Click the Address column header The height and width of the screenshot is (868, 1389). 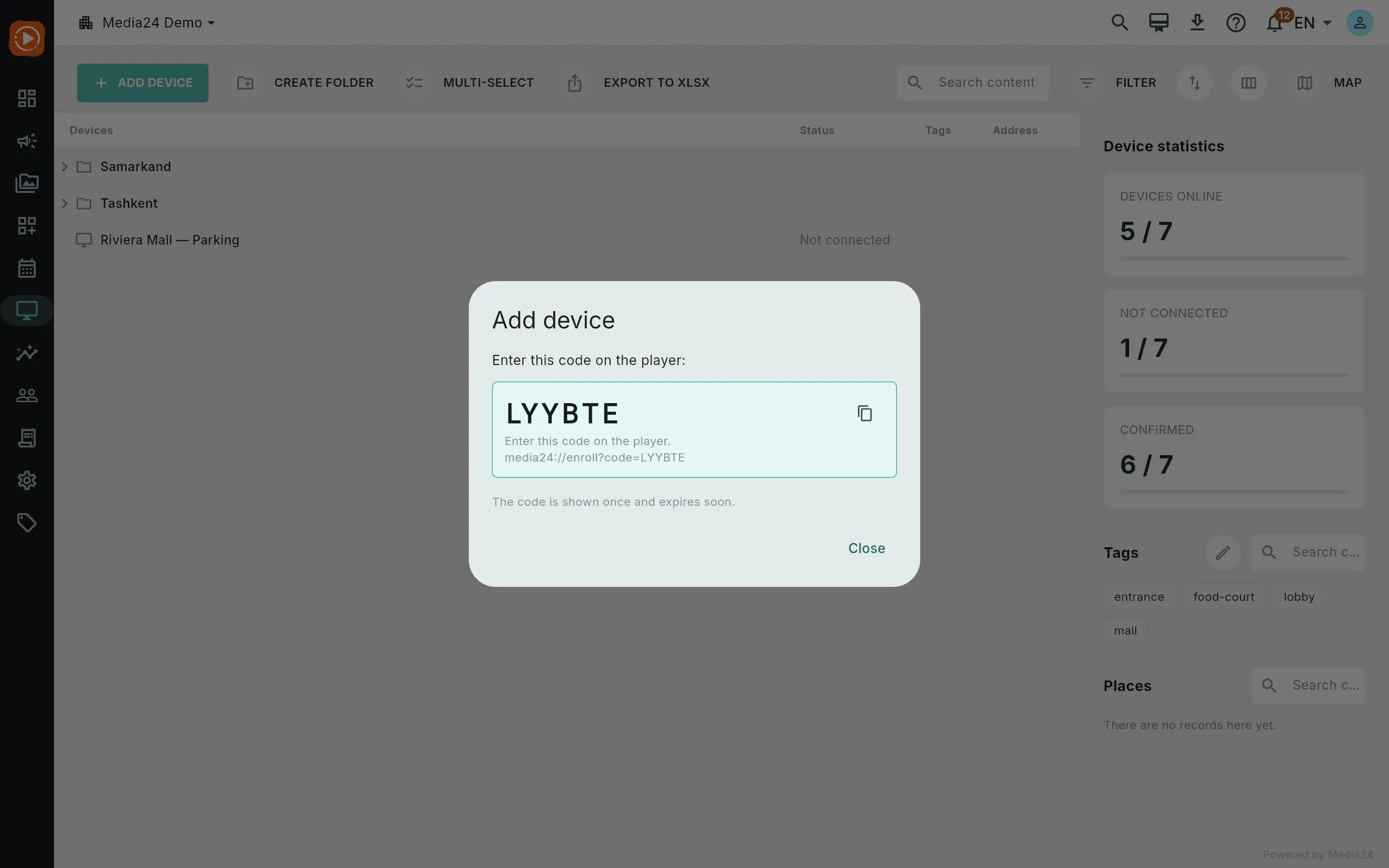click(x=1015, y=130)
